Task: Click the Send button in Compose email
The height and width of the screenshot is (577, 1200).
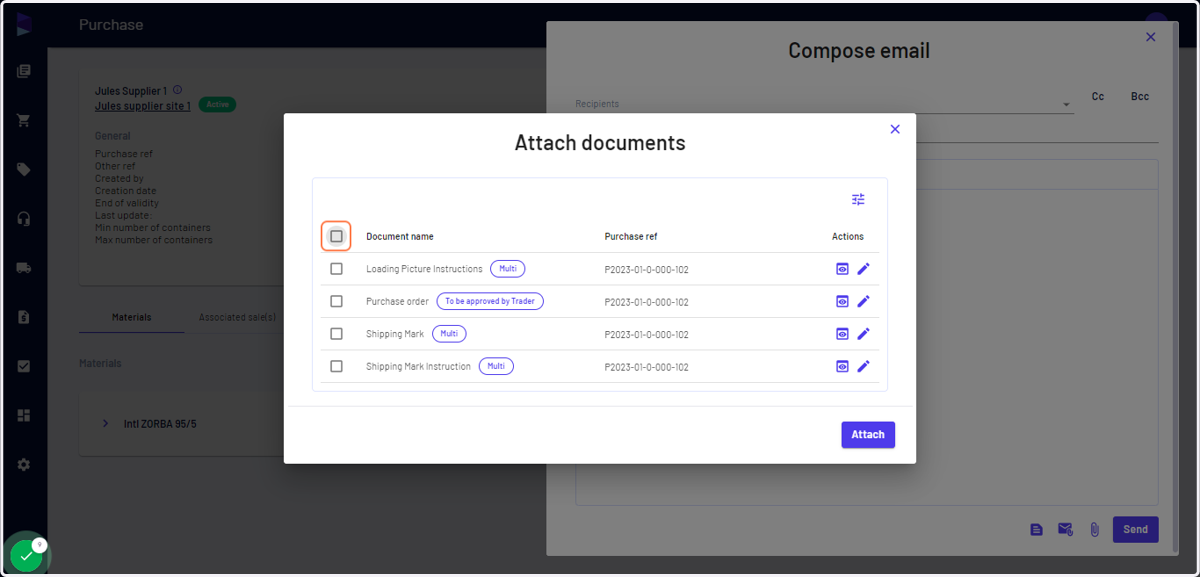Action: point(1135,529)
